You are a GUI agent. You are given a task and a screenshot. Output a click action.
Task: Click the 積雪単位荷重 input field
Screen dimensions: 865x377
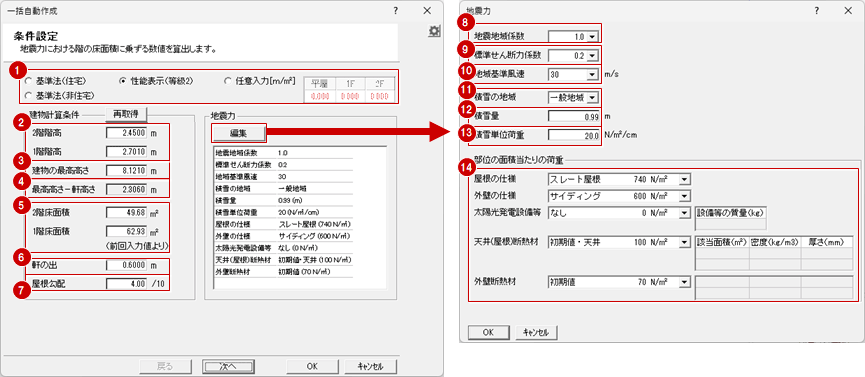574,136
